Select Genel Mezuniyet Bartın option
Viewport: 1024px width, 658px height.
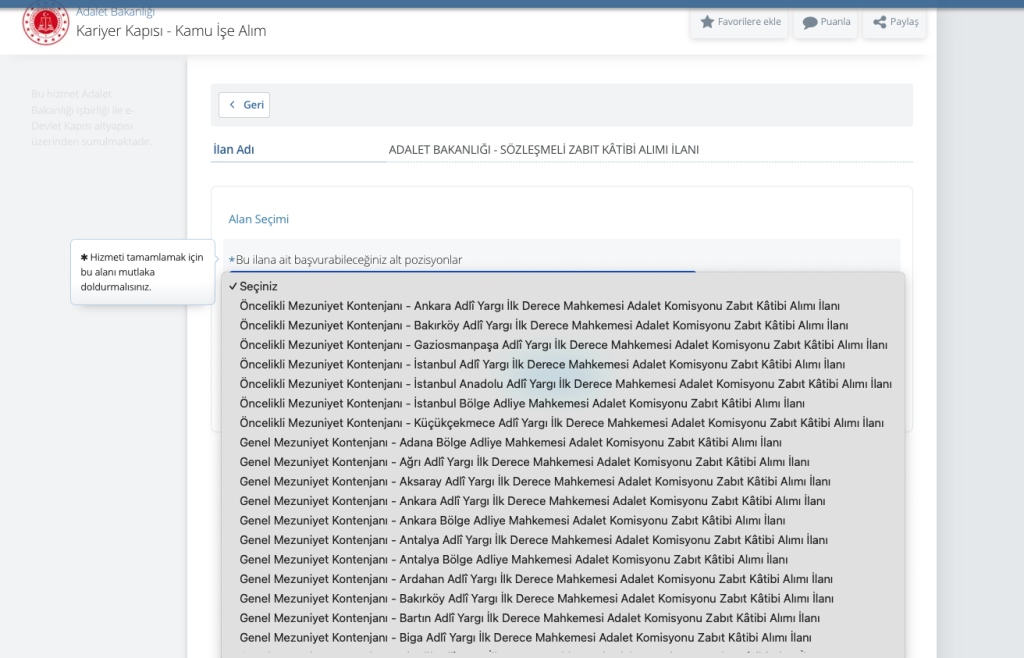pyautogui.click(x=530, y=618)
